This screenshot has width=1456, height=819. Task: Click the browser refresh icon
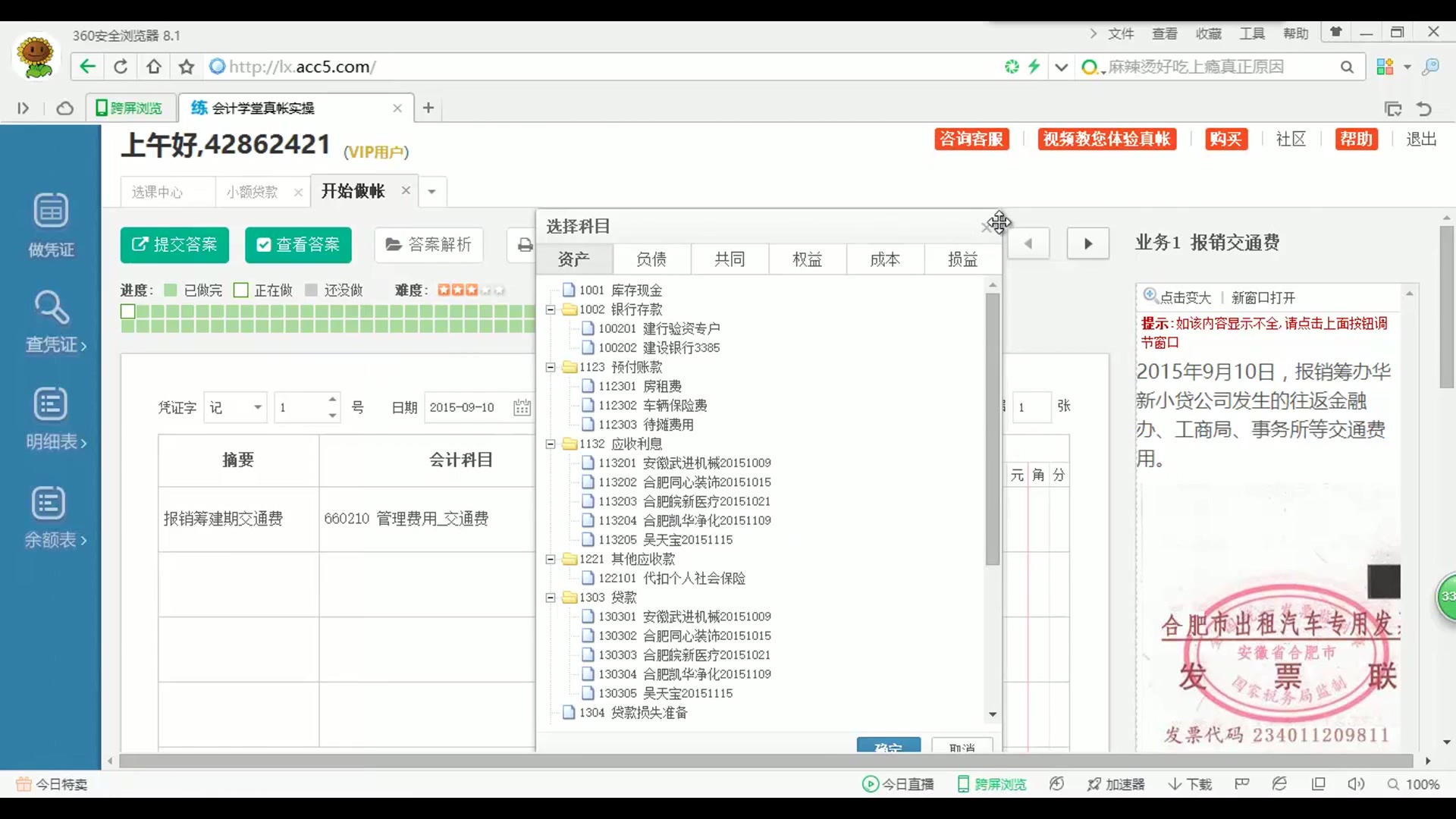pyautogui.click(x=121, y=67)
